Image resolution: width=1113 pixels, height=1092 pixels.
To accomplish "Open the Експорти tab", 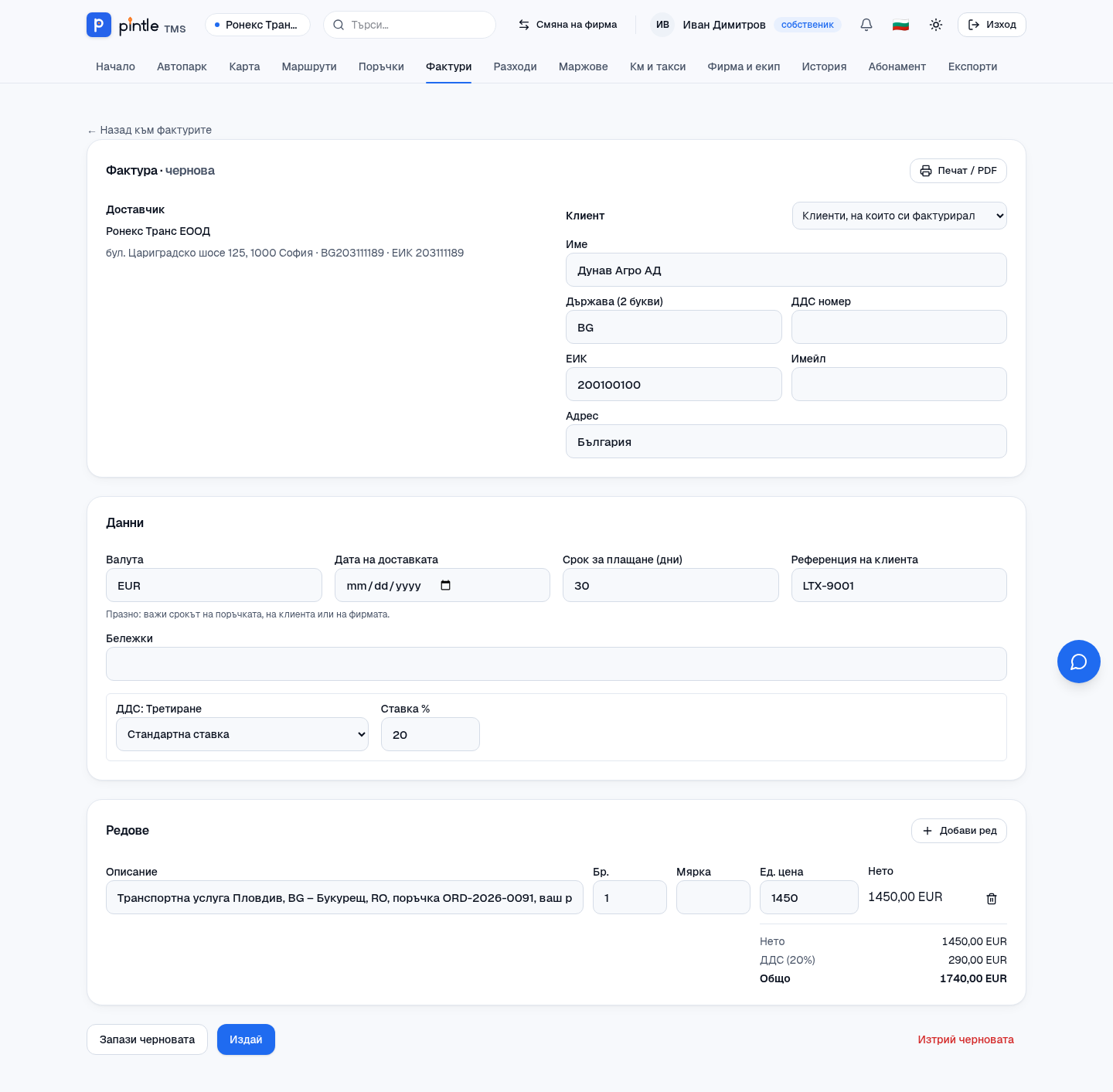I will 972,66.
